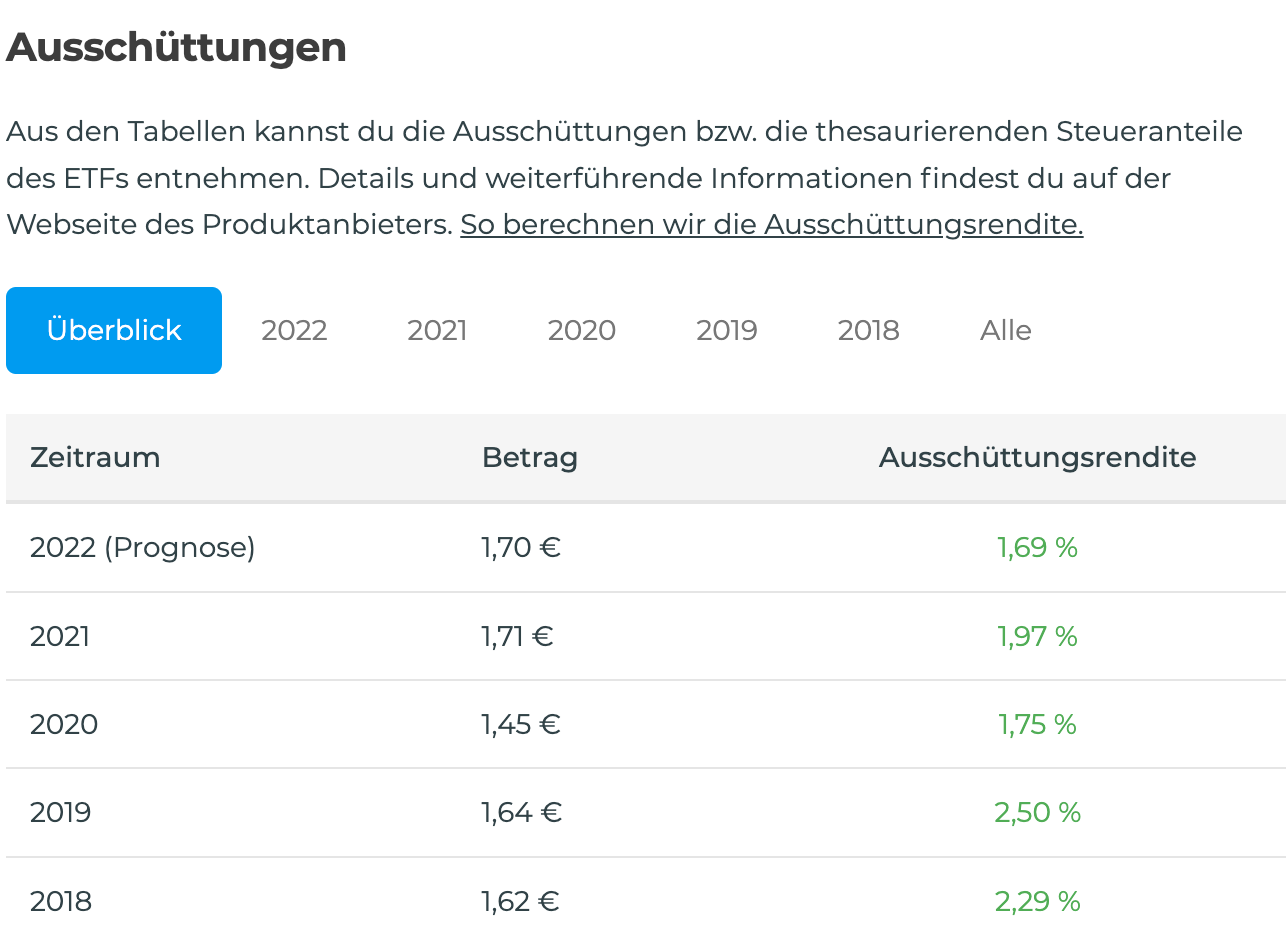Open the 2018 tab above the table

(868, 330)
